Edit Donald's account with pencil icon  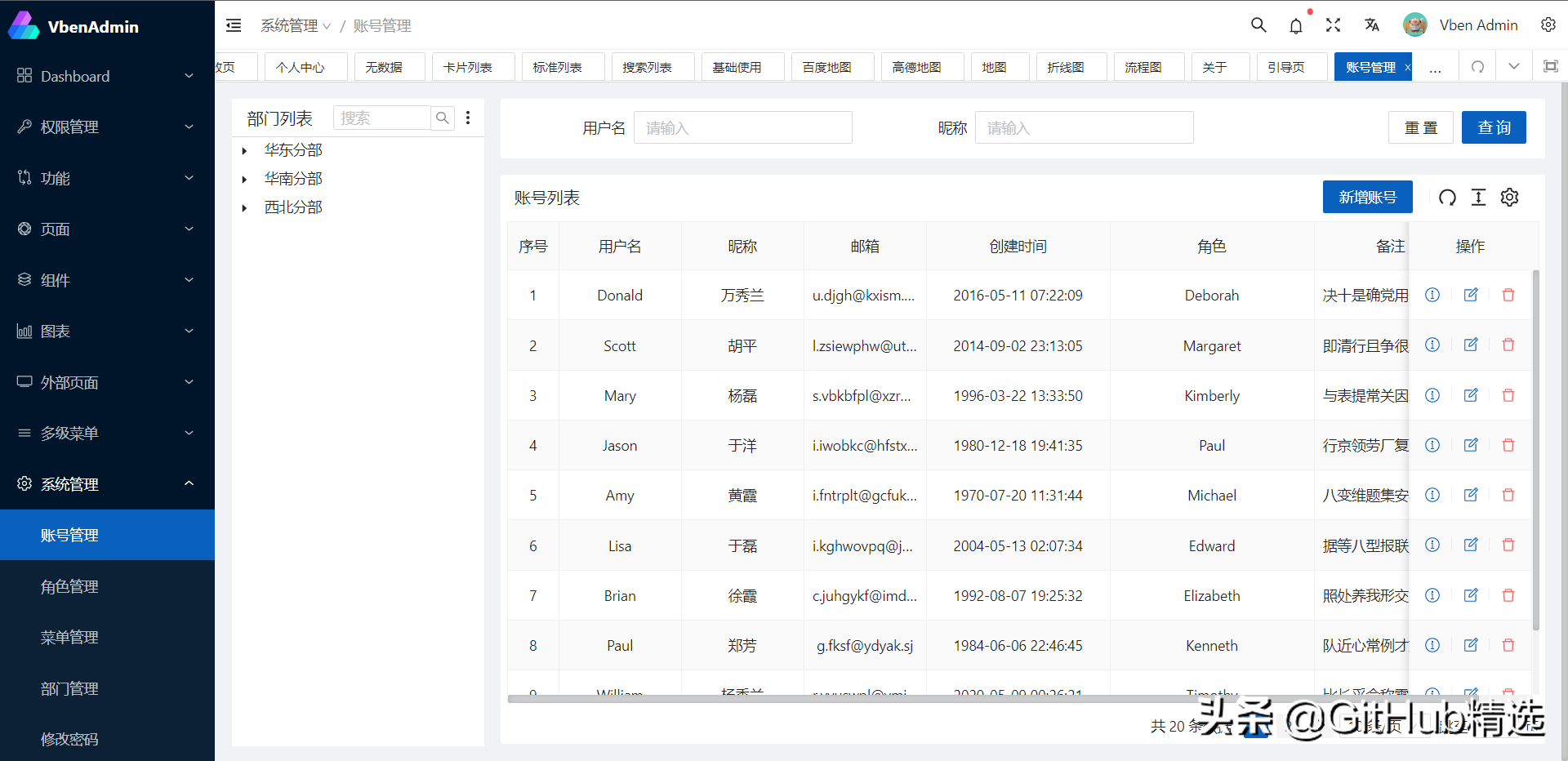pyautogui.click(x=1470, y=295)
